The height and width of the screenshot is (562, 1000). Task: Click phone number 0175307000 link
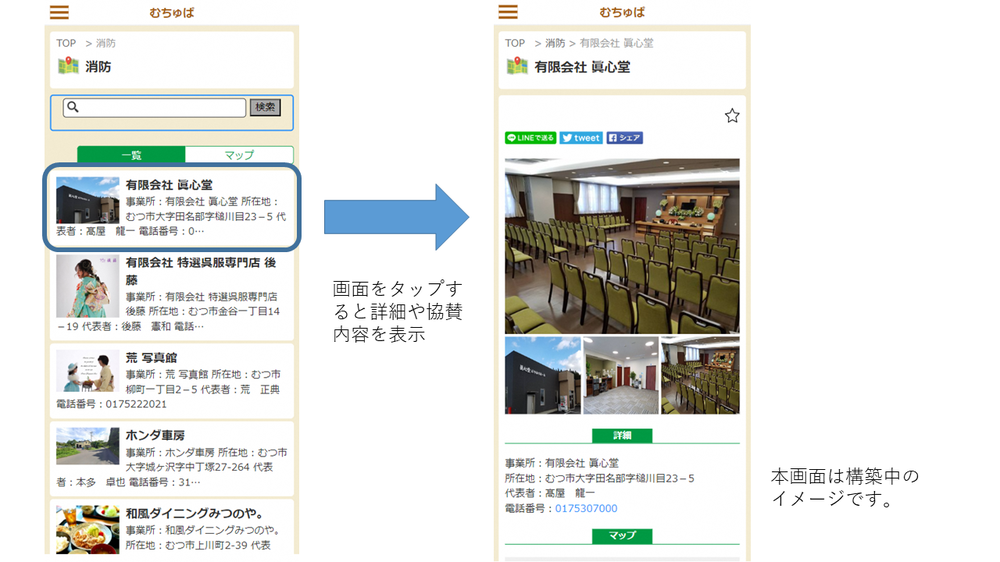[586, 509]
